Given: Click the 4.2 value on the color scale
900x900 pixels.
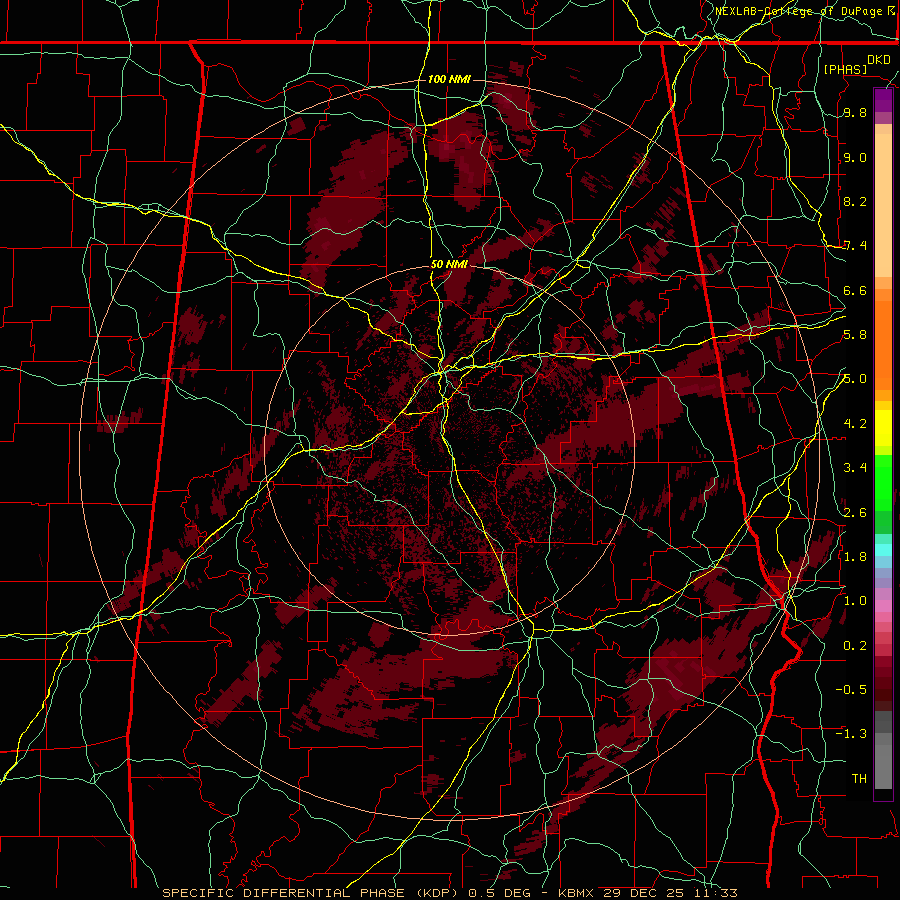Looking at the screenshot, I should coord(855,424).
